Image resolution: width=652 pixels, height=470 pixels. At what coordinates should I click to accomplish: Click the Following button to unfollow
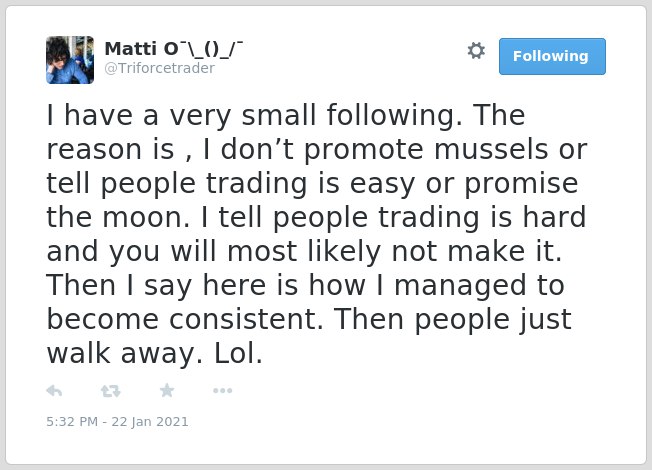coord(552,56)
